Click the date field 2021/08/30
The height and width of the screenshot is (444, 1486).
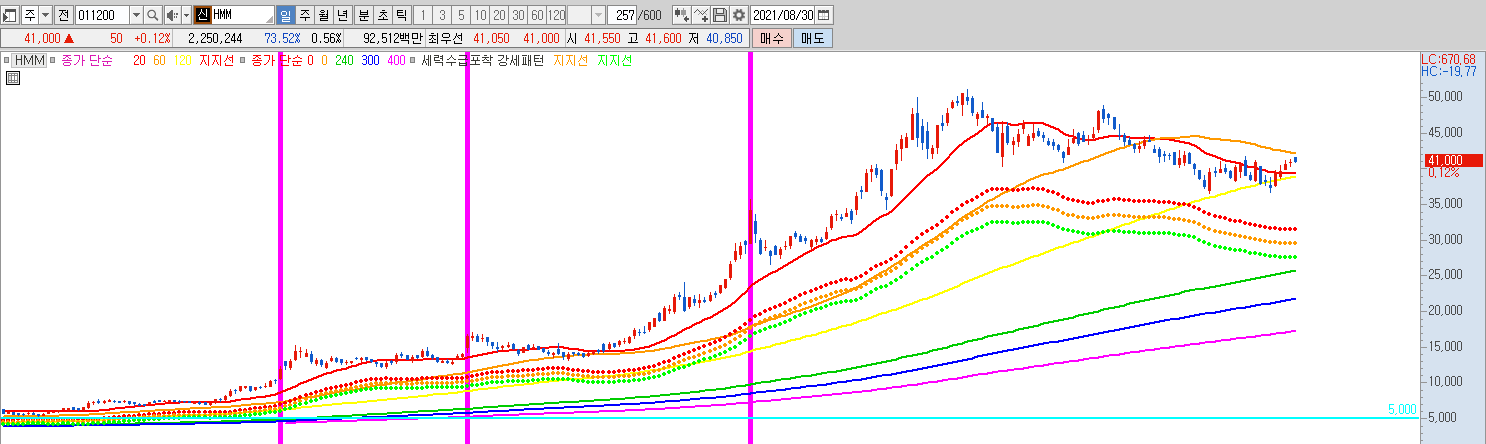[x=782, y=15]
